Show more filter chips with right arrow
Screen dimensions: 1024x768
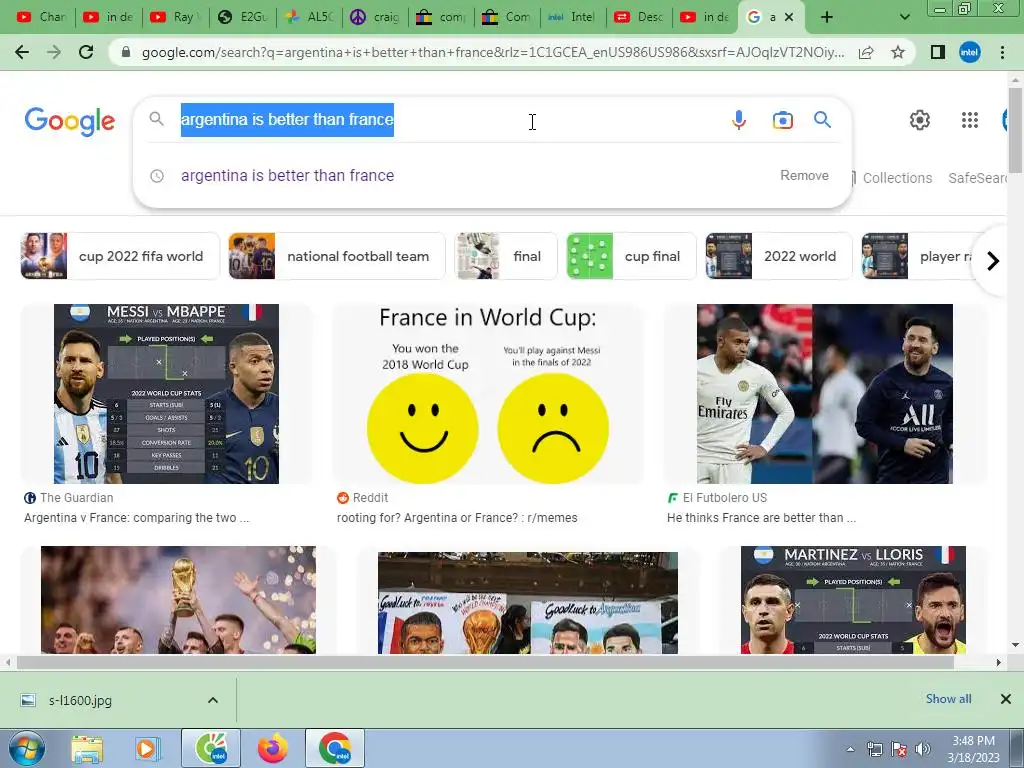point(993,261)
